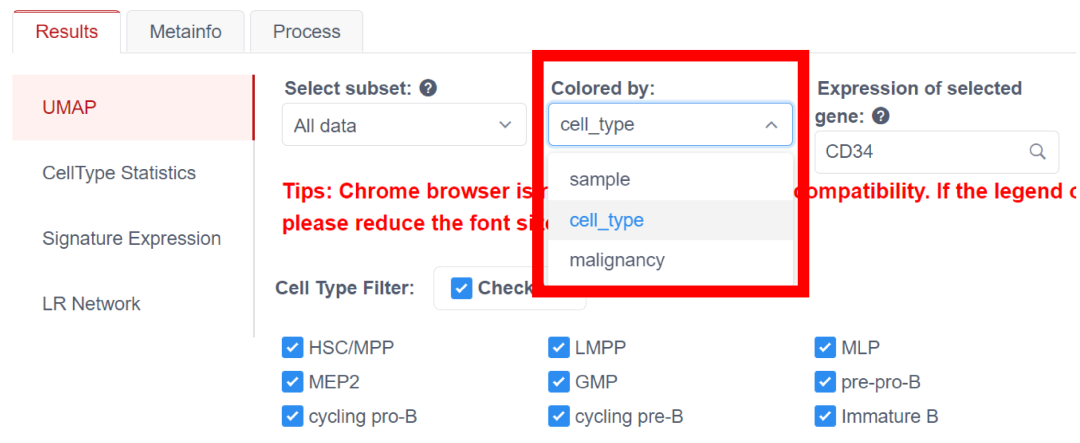Open the LR Network sidebar item

(x=91, y=304)
